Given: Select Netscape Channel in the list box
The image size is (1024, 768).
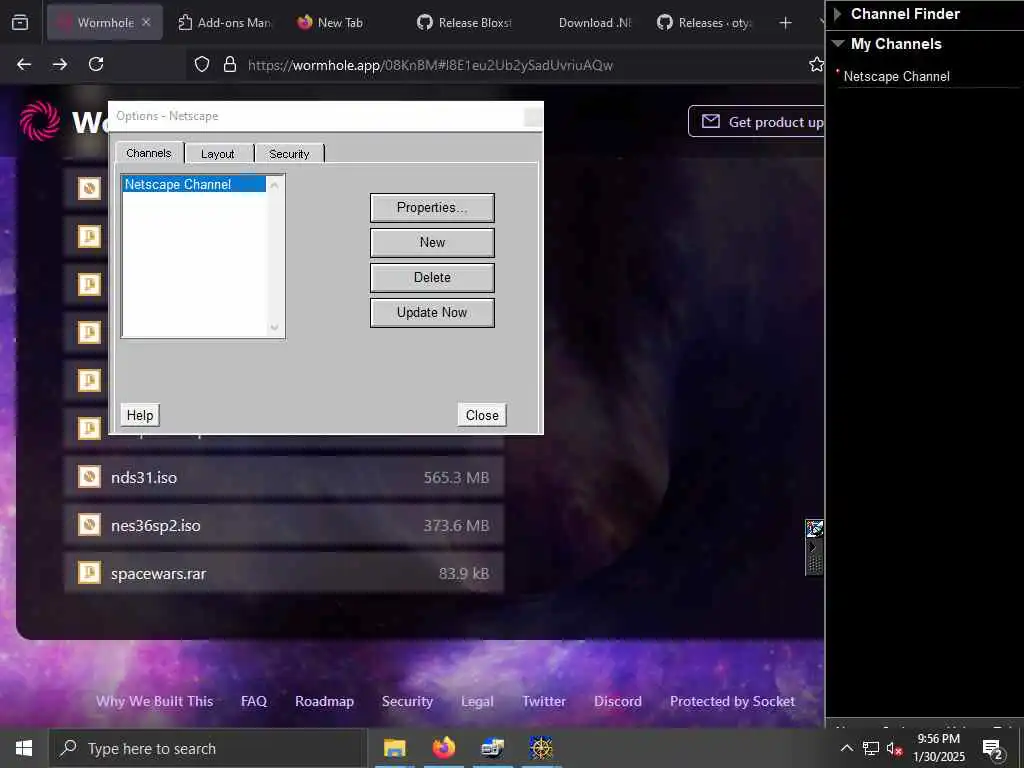Looking at the screenshot, I should click(x=194, y=185).
